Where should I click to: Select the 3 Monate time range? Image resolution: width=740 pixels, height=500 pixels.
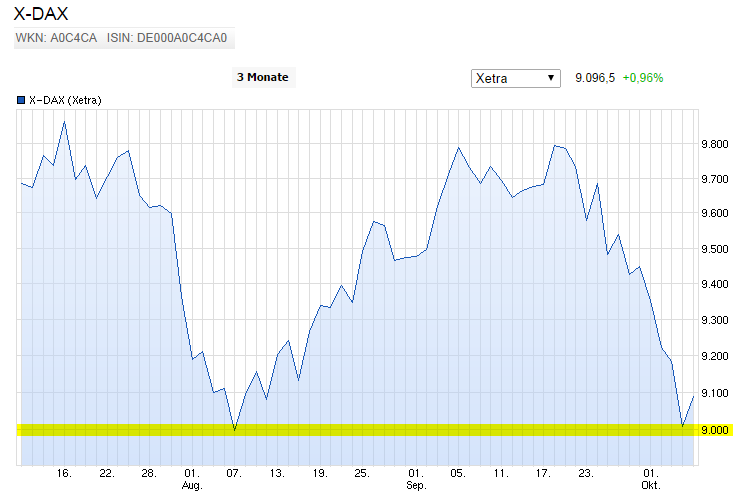pyautogui.click(x=263, y=77)
